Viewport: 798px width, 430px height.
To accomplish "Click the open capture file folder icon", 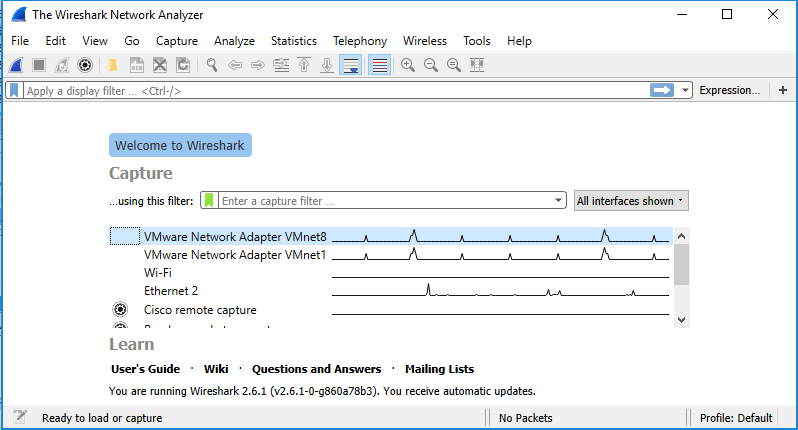I will click(x=113, y=65).
